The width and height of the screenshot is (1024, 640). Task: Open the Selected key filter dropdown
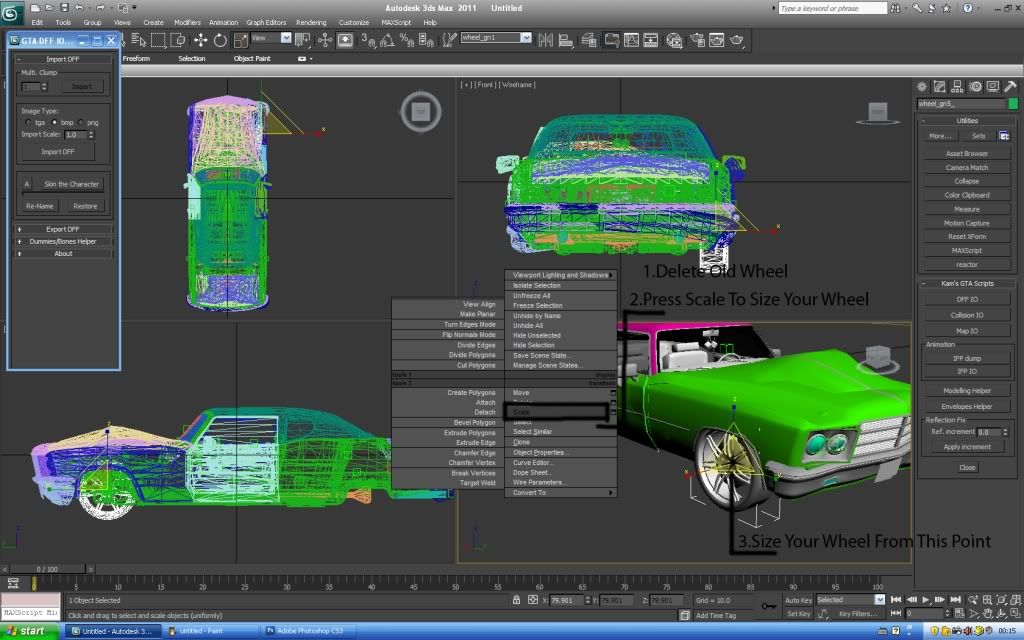pyautogui.click(x=879, y=600)
